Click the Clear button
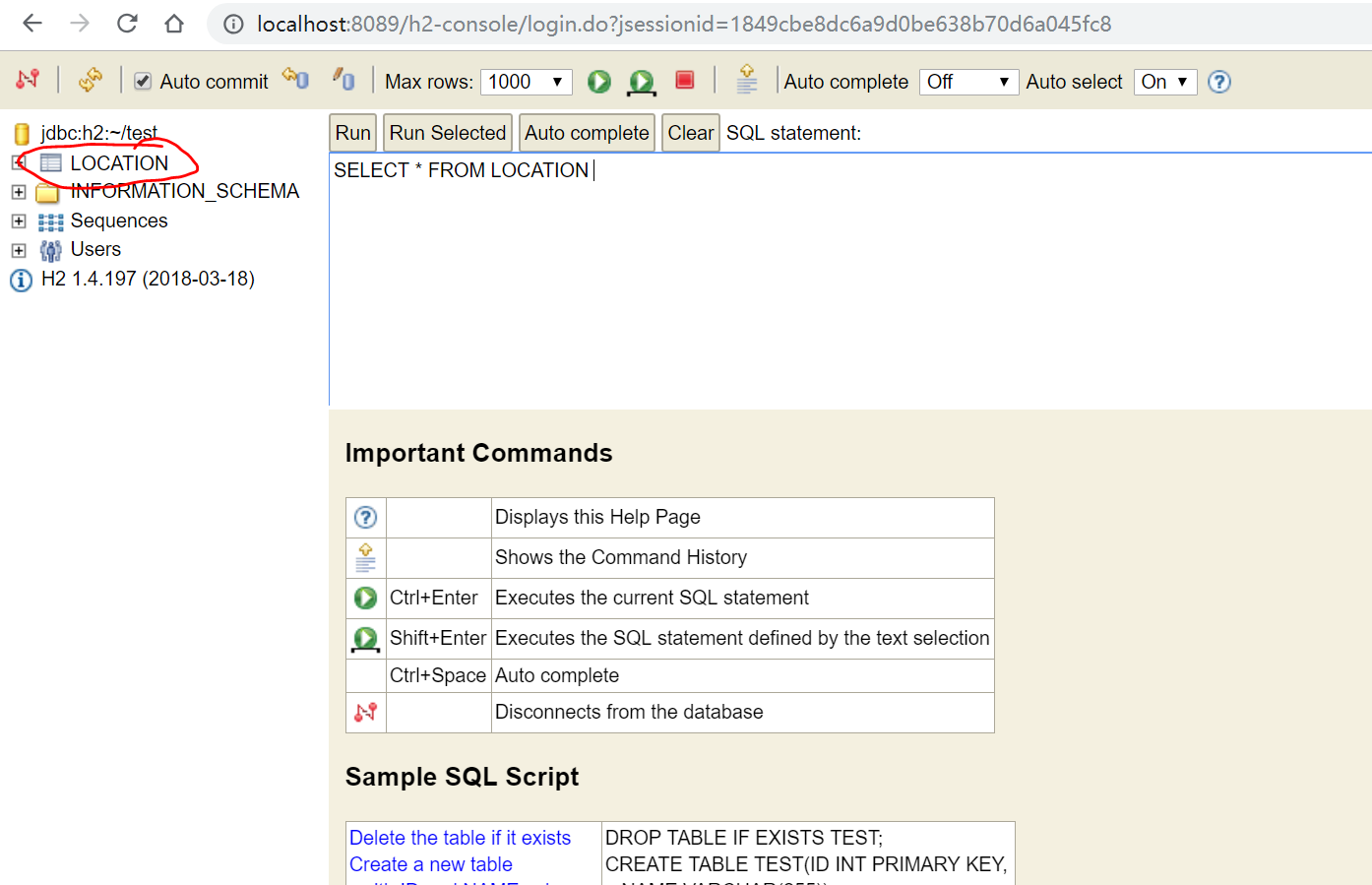This screenshot has width=1372, height=885. pyautogui.click(x=691, y=133)
